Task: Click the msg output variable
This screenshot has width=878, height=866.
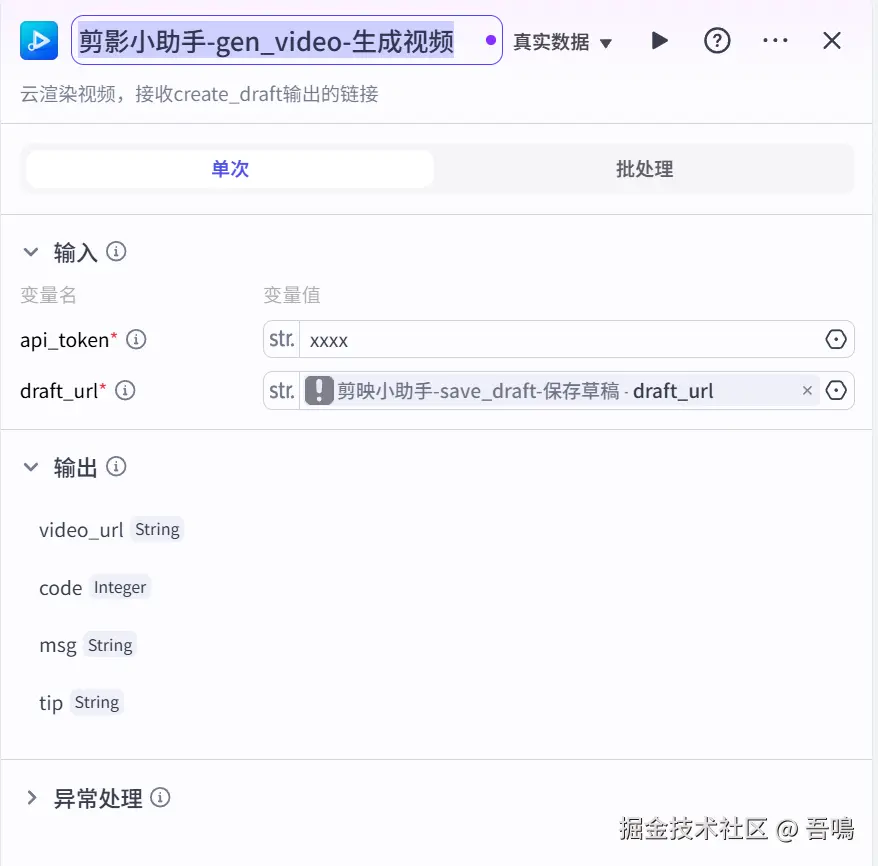Action: [x=58, y=645]
